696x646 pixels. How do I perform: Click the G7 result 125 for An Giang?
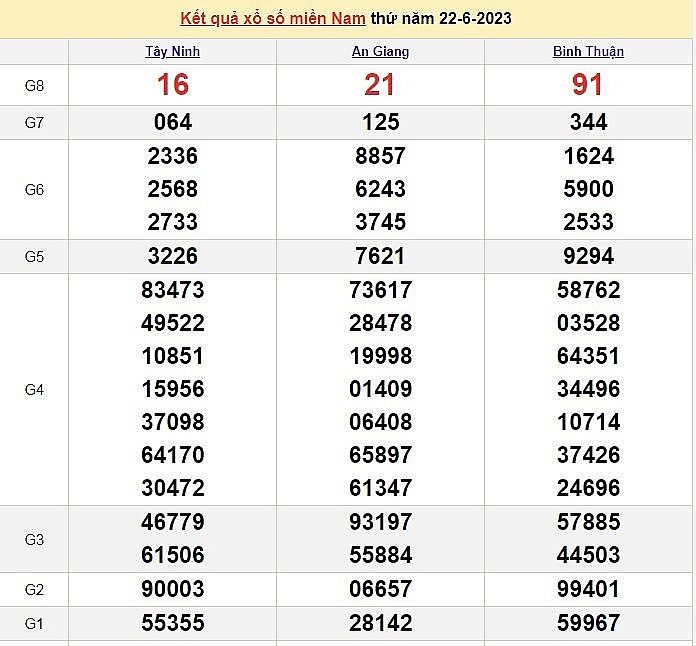380,122
